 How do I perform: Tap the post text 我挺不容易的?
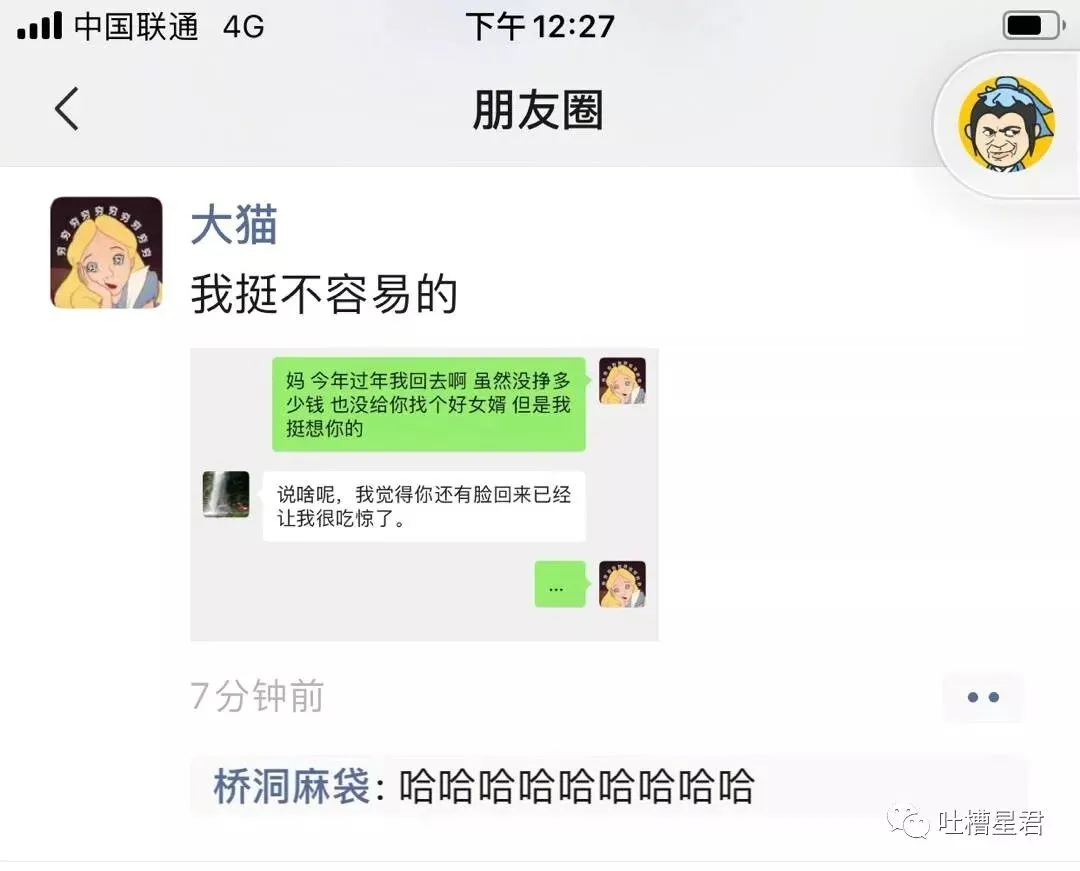pyautogui.click(x=324, y=295)
